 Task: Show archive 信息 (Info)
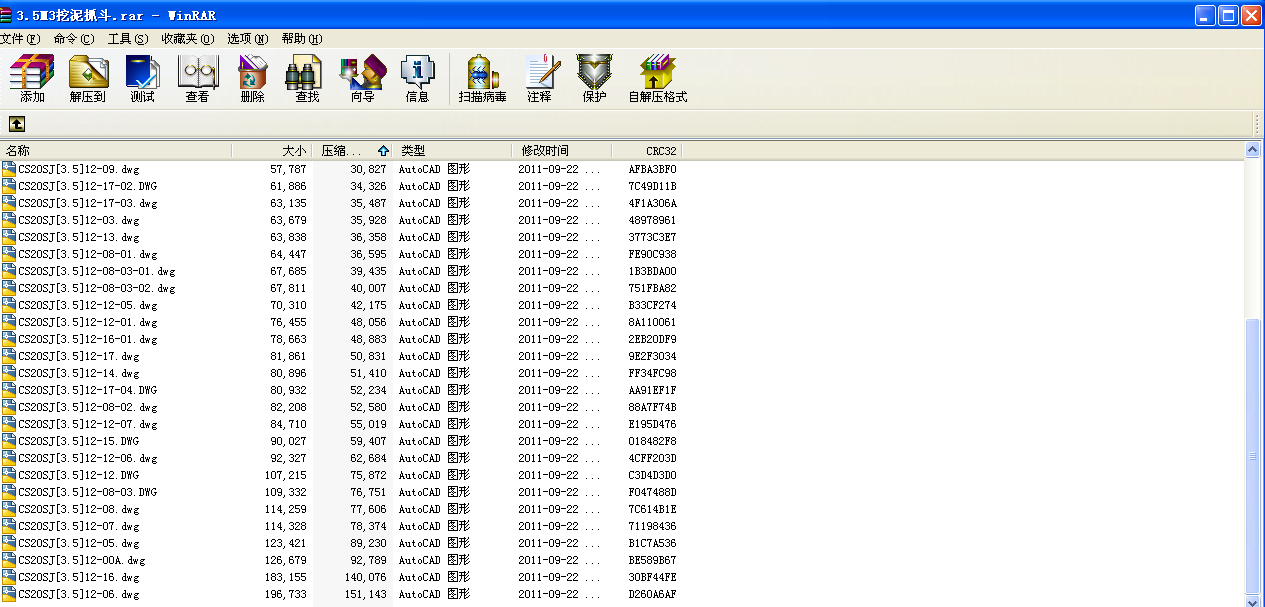(x=417, y=79)
